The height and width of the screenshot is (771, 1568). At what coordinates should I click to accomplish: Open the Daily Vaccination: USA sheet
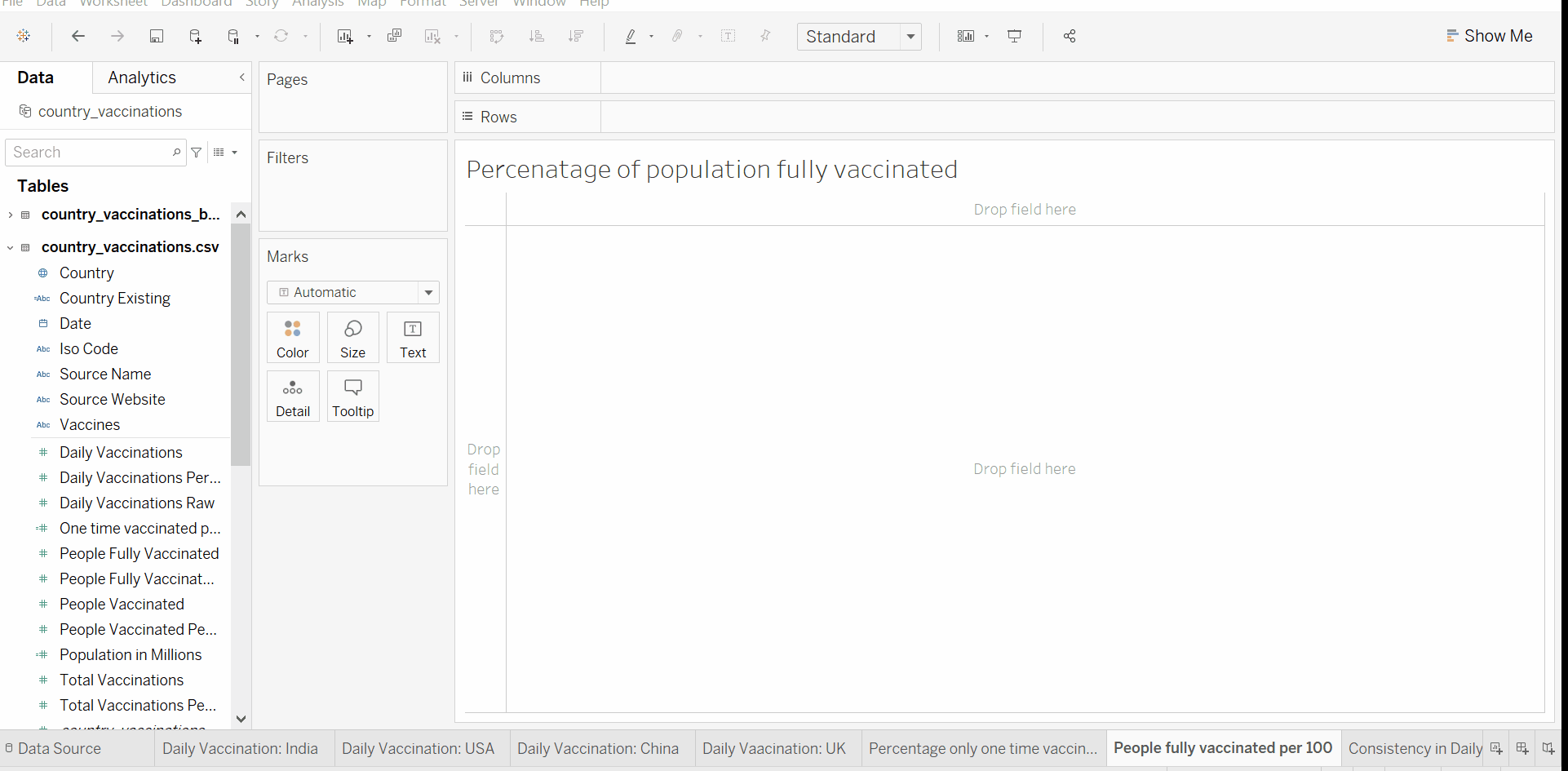pos(418,748)
